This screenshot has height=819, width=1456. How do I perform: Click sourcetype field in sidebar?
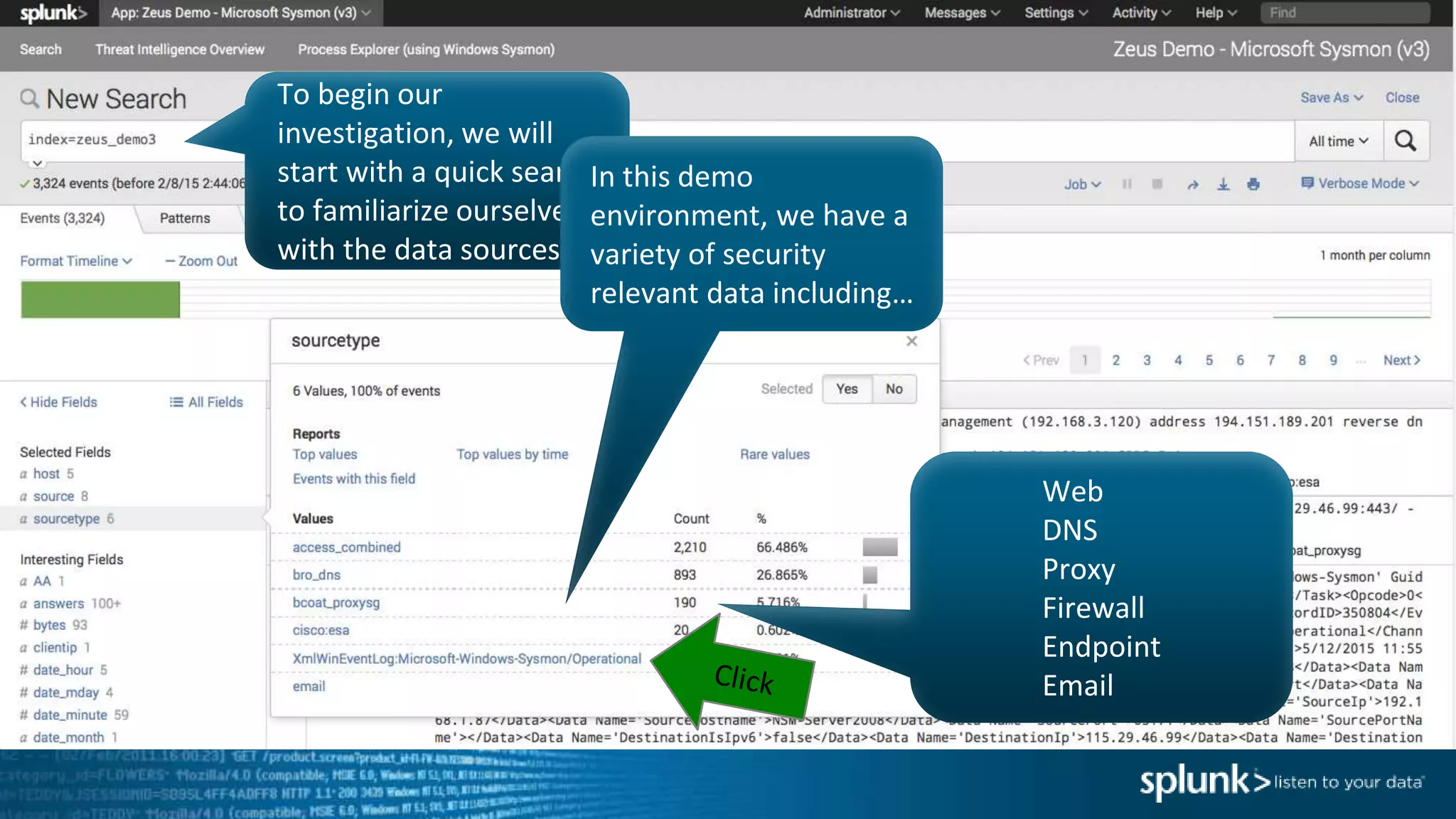pyautogui.click(x=66, y=519)
